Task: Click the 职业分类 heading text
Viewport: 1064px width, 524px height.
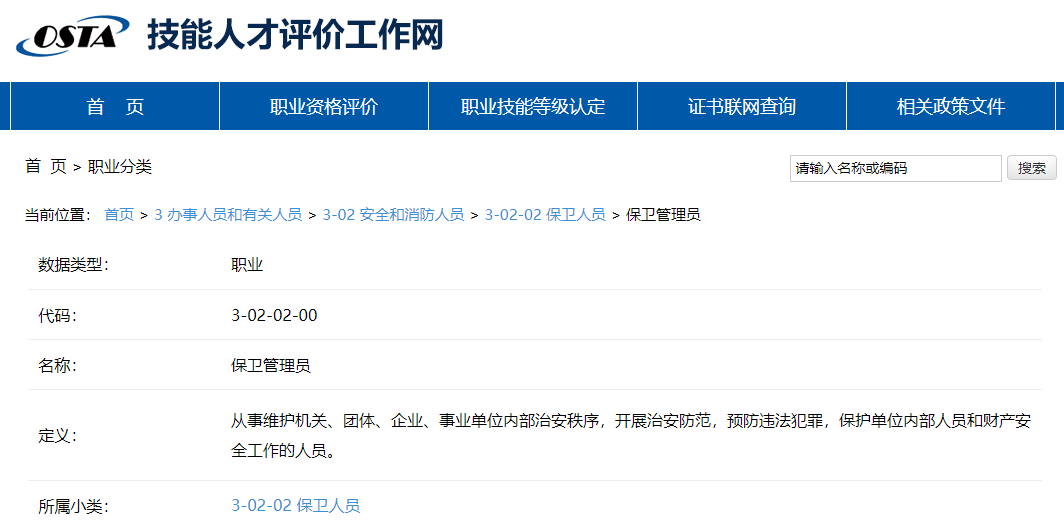Action: (120, 167)
